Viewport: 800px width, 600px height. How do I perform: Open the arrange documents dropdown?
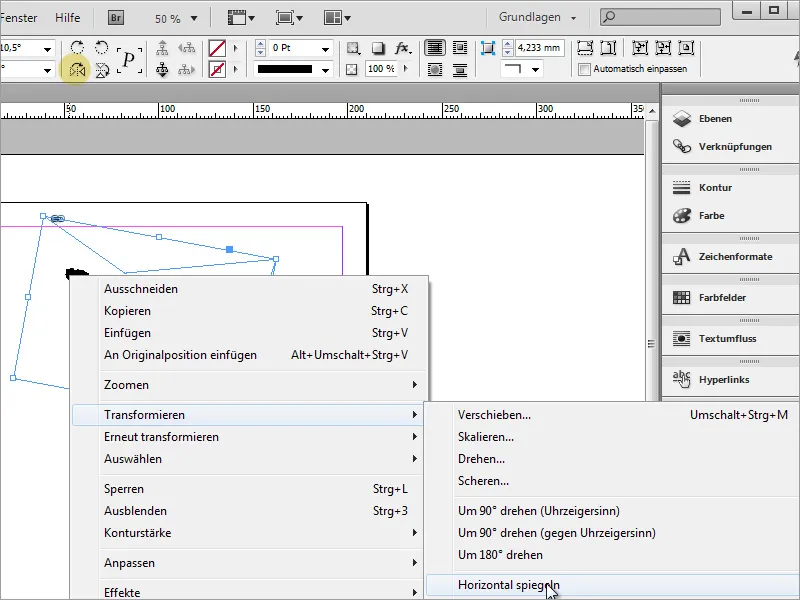click(x=337, y=18)
